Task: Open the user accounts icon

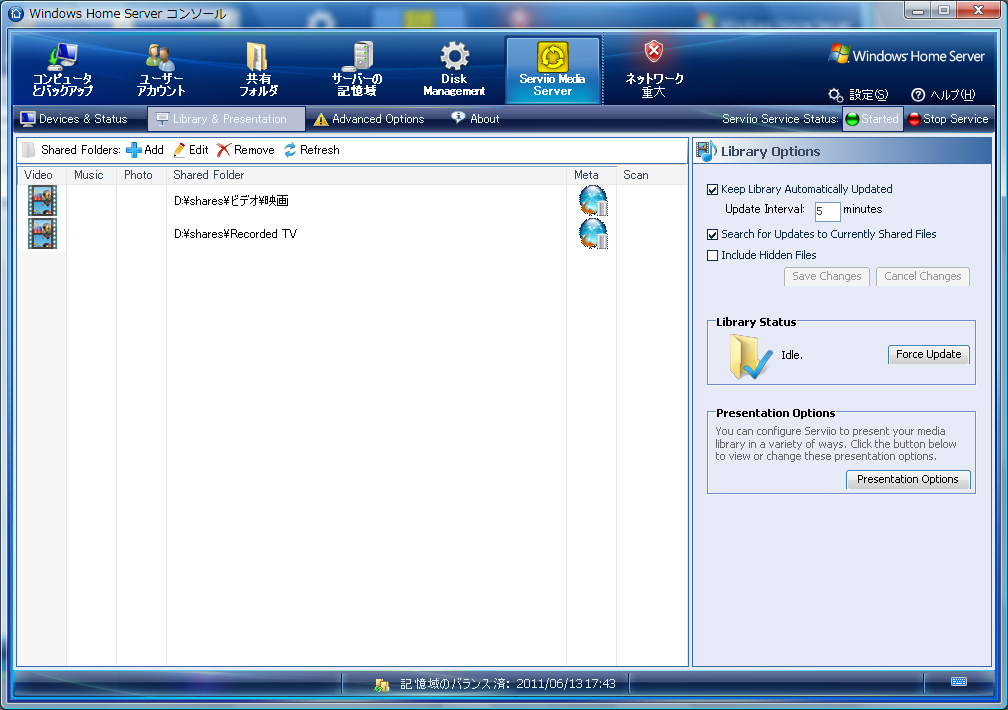Action: point(160,58)
